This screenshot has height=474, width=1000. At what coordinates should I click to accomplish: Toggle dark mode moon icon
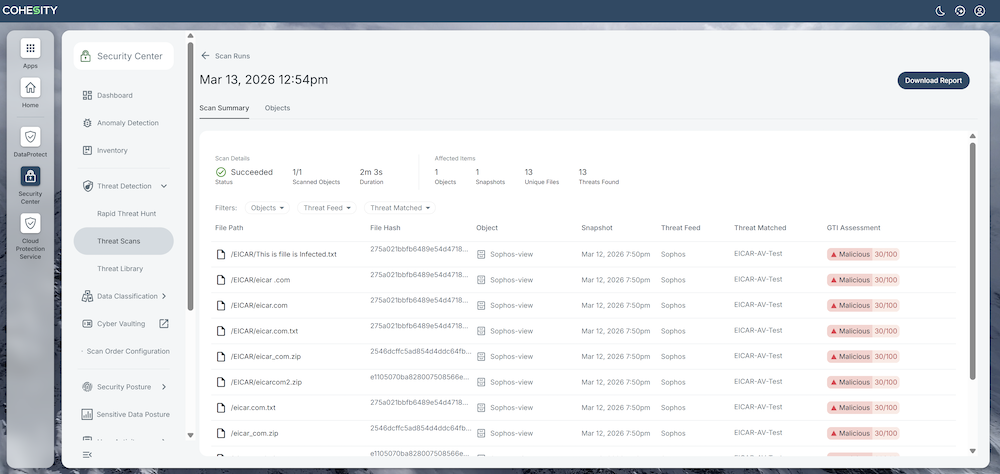[940, 10]
